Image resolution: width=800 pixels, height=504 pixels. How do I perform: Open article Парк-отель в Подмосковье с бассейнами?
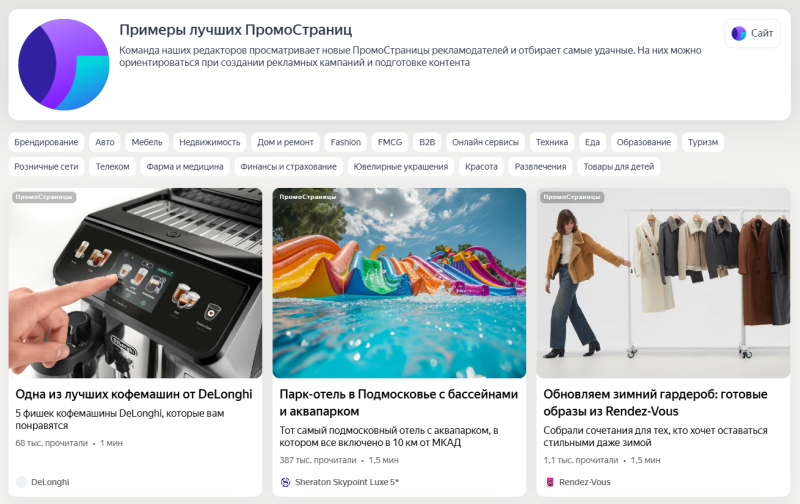point(398,402)
